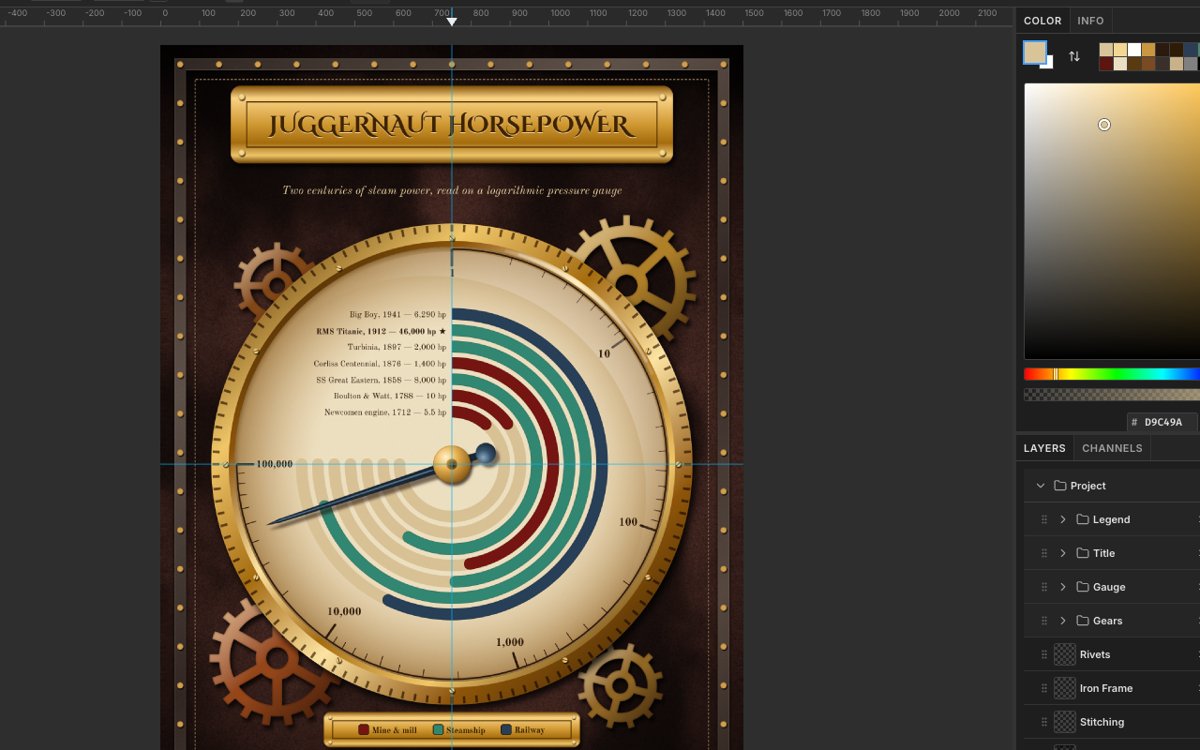Pick the white palette swatch
Image resolution: width=1200 pixels, height=750 pixels.
point(1134,50)
